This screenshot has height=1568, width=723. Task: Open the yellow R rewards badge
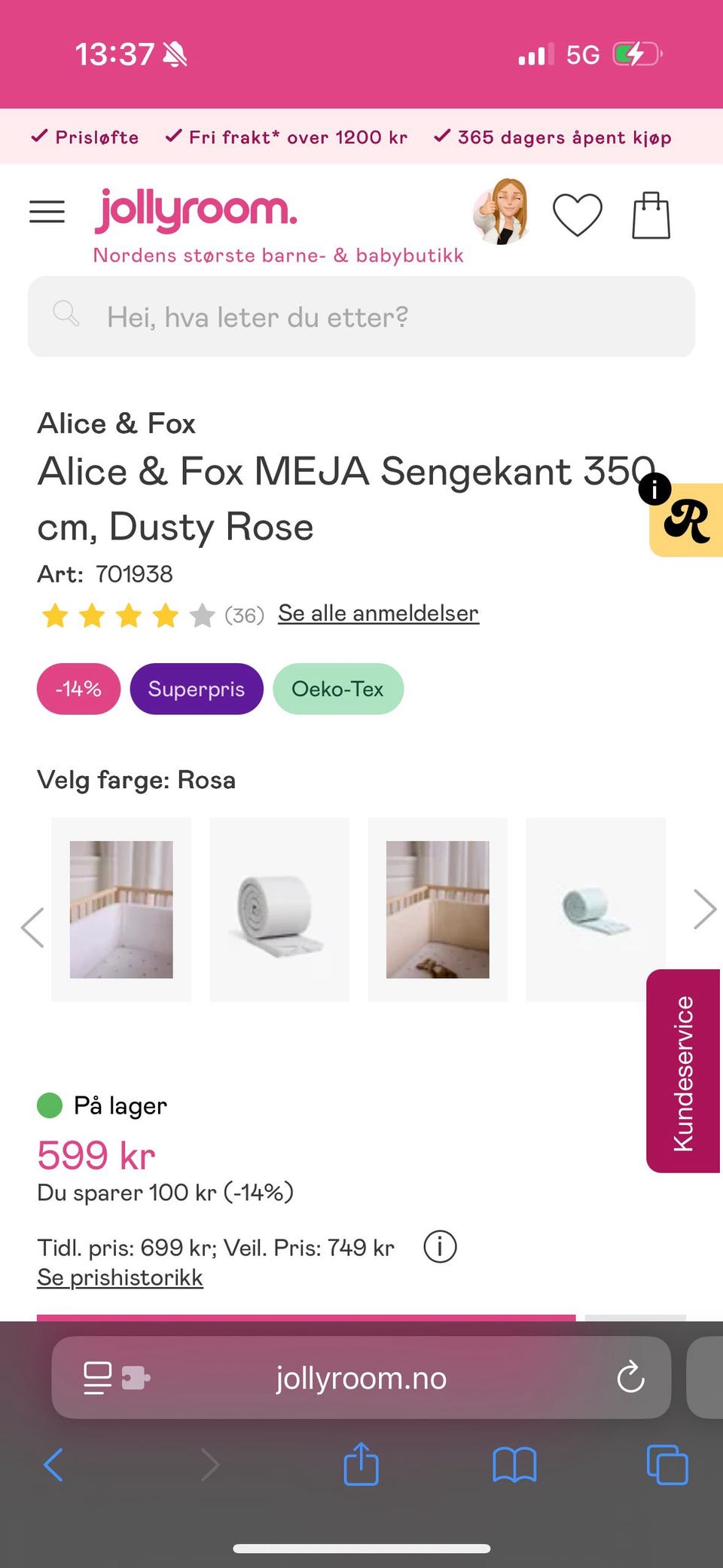[687, 521]
